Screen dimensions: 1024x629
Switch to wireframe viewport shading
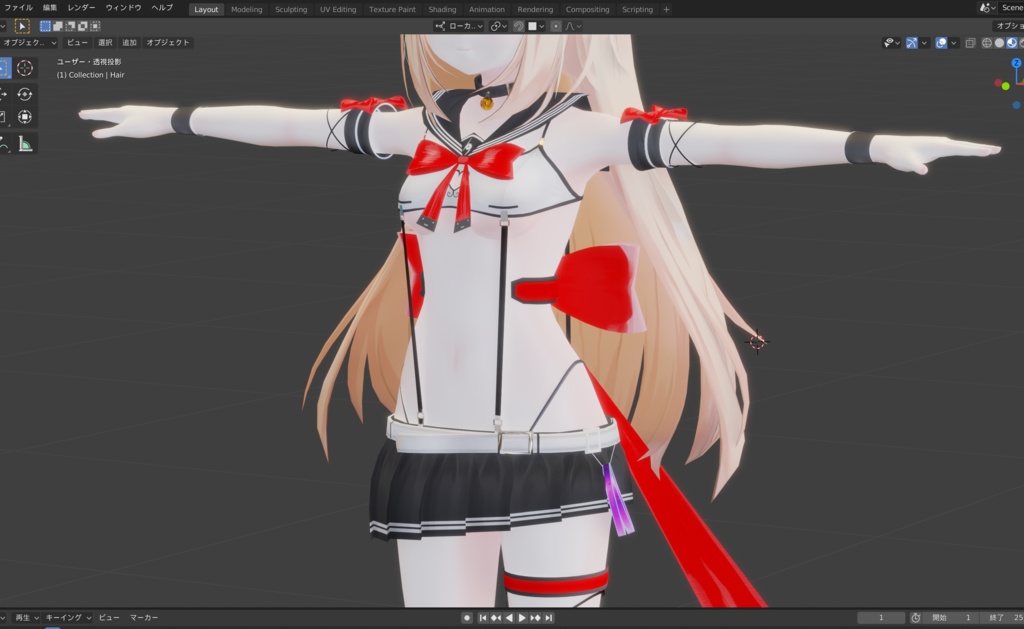tap(987, 42)
